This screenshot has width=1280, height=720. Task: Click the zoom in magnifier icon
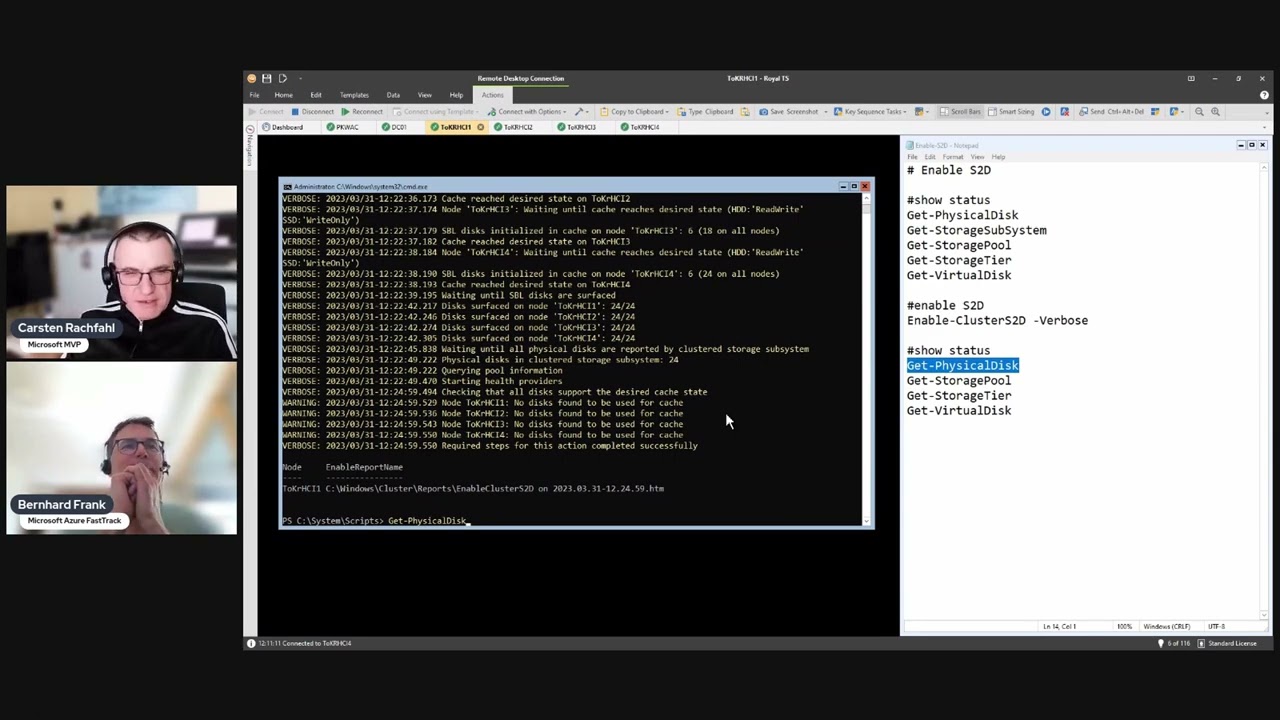pyautogui.click(x=1215, y=112)
